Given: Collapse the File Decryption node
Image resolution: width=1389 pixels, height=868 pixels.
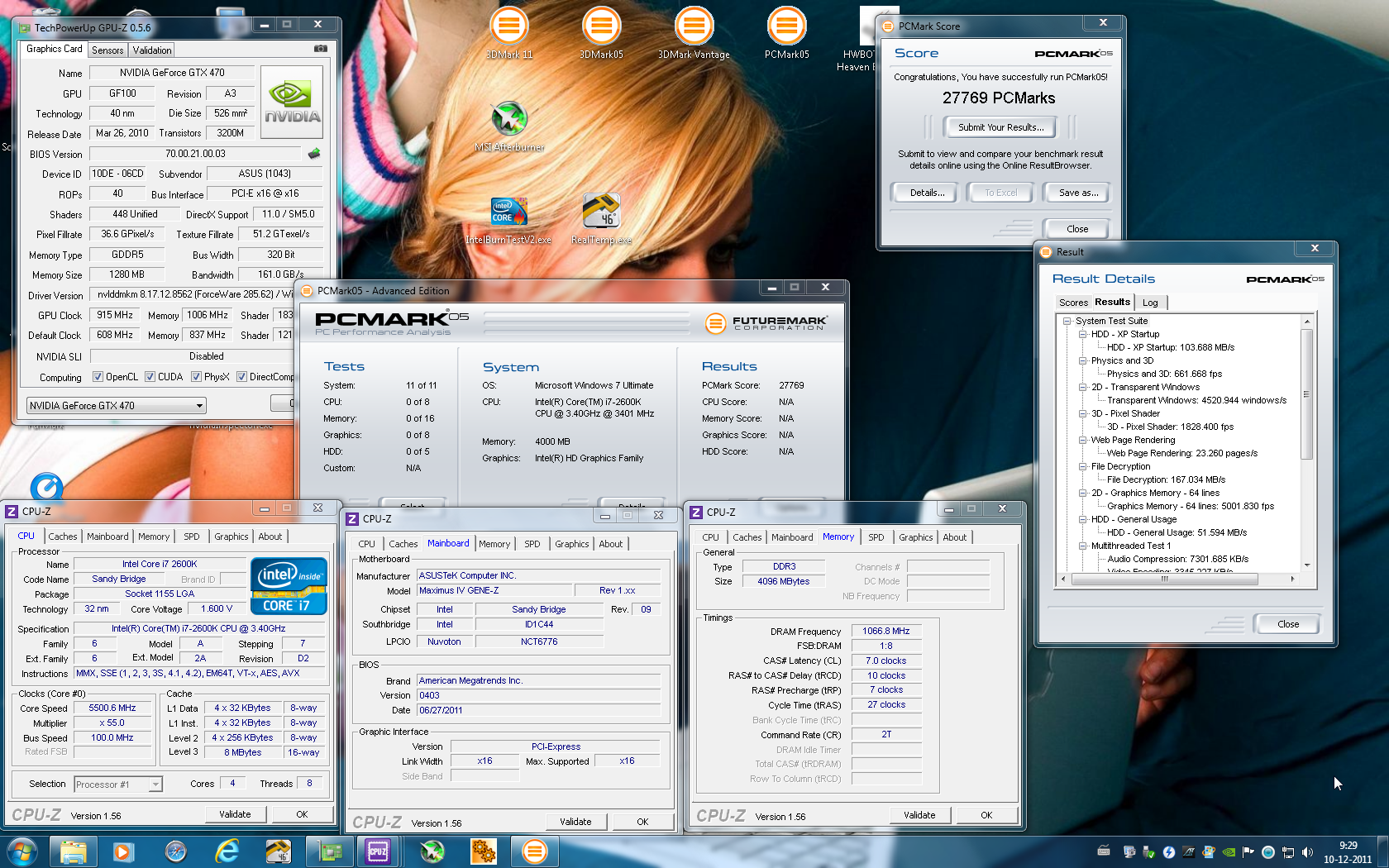Looking at the screenshot, I should point(1082,466).
